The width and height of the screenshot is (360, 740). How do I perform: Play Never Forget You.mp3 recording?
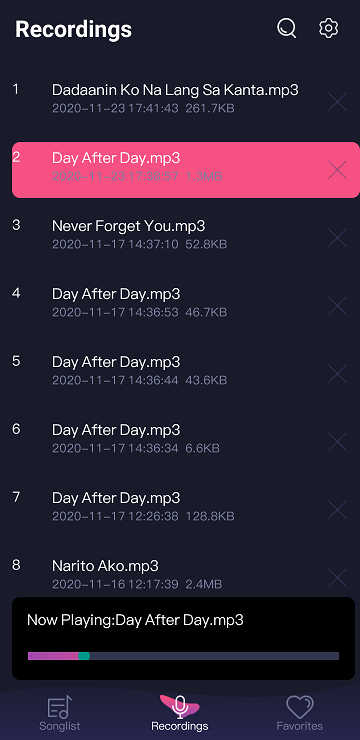128,226
